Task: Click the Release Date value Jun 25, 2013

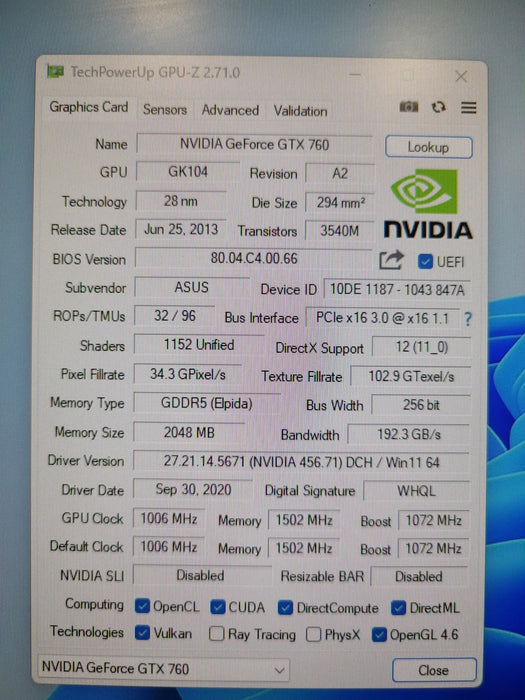Action: pos(181,229)
